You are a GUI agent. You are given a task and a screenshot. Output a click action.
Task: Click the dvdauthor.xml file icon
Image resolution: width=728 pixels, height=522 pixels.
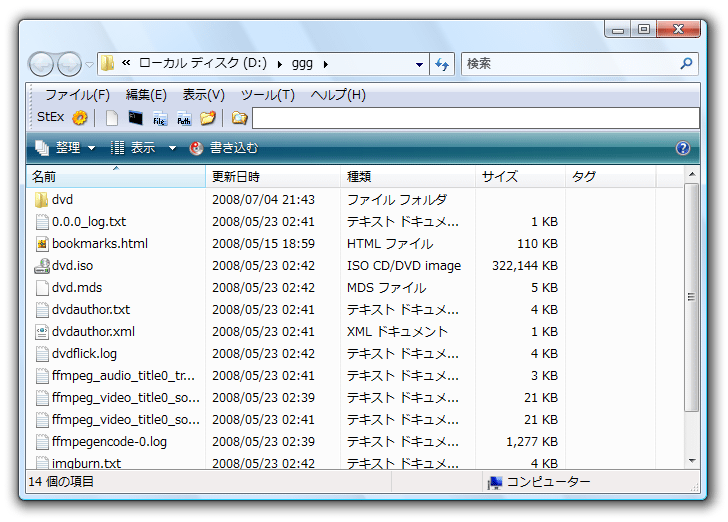pyautogui.click(x=42, y=332)
